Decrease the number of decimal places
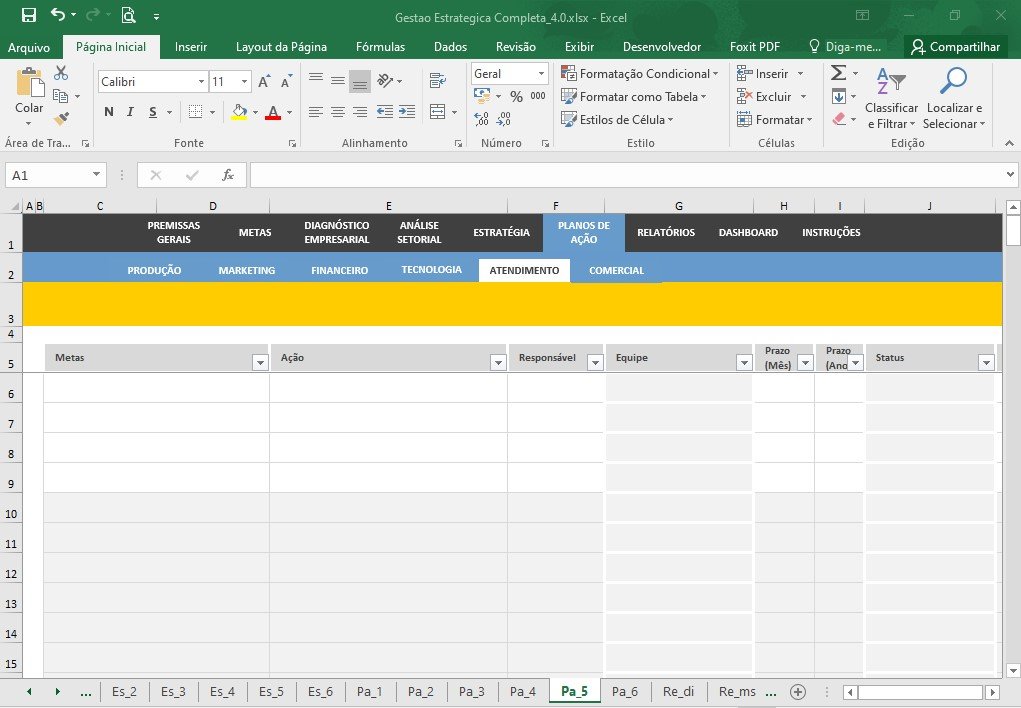Viewport: 1021px width, 708px height. point(504,119)
